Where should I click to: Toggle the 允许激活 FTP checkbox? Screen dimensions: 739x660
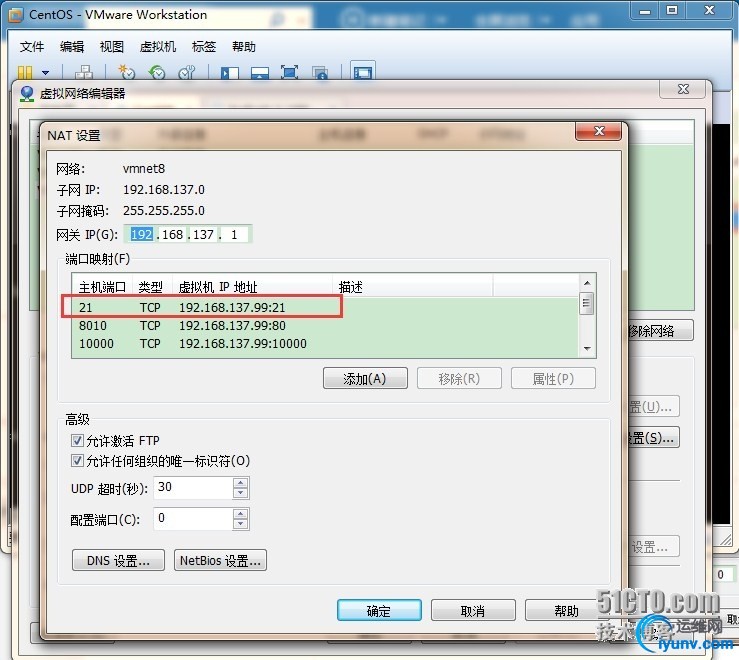(x=77, y=441)
